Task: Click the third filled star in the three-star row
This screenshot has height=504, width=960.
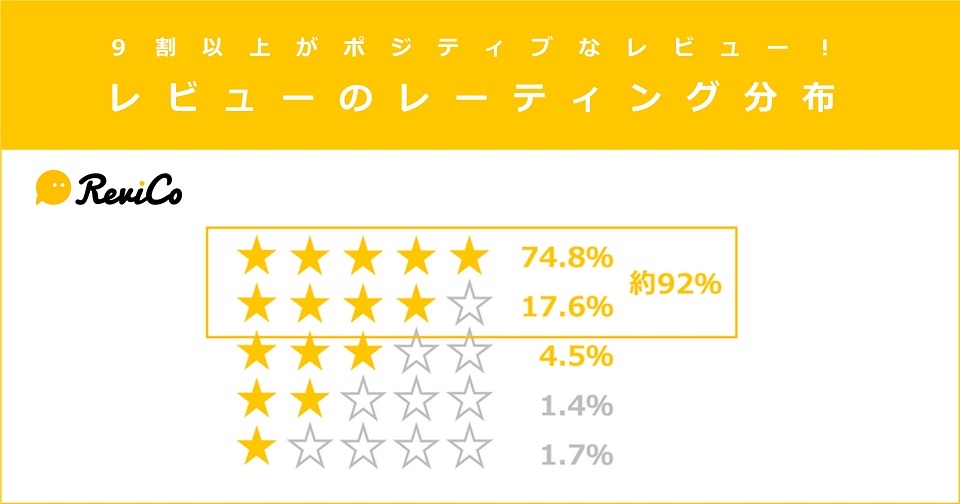Action: pos(363,353)
